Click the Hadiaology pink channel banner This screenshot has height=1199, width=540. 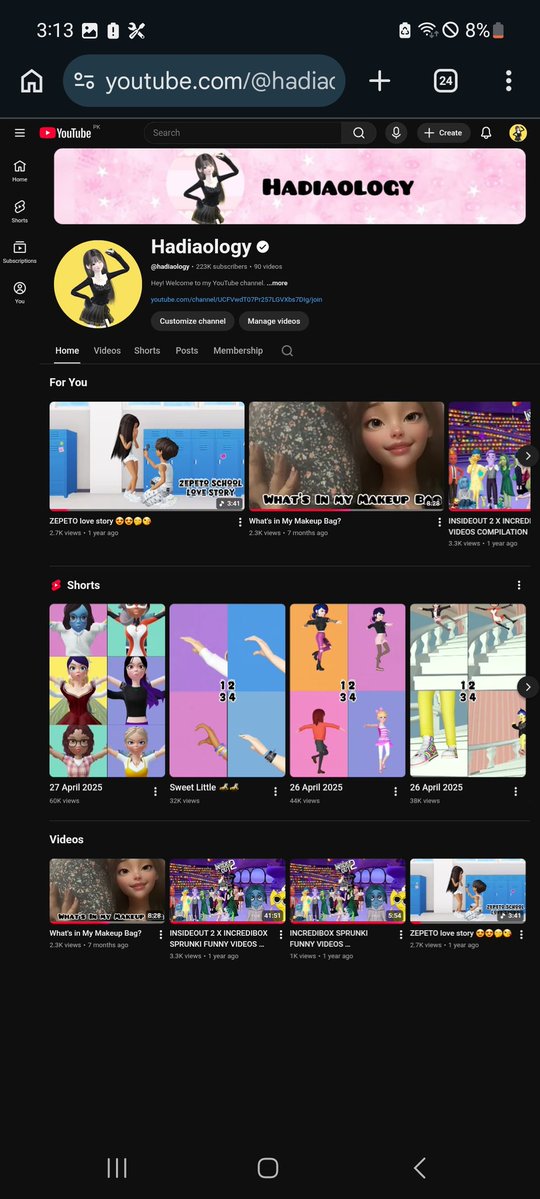pyautogui.click(x=290, y=186)
